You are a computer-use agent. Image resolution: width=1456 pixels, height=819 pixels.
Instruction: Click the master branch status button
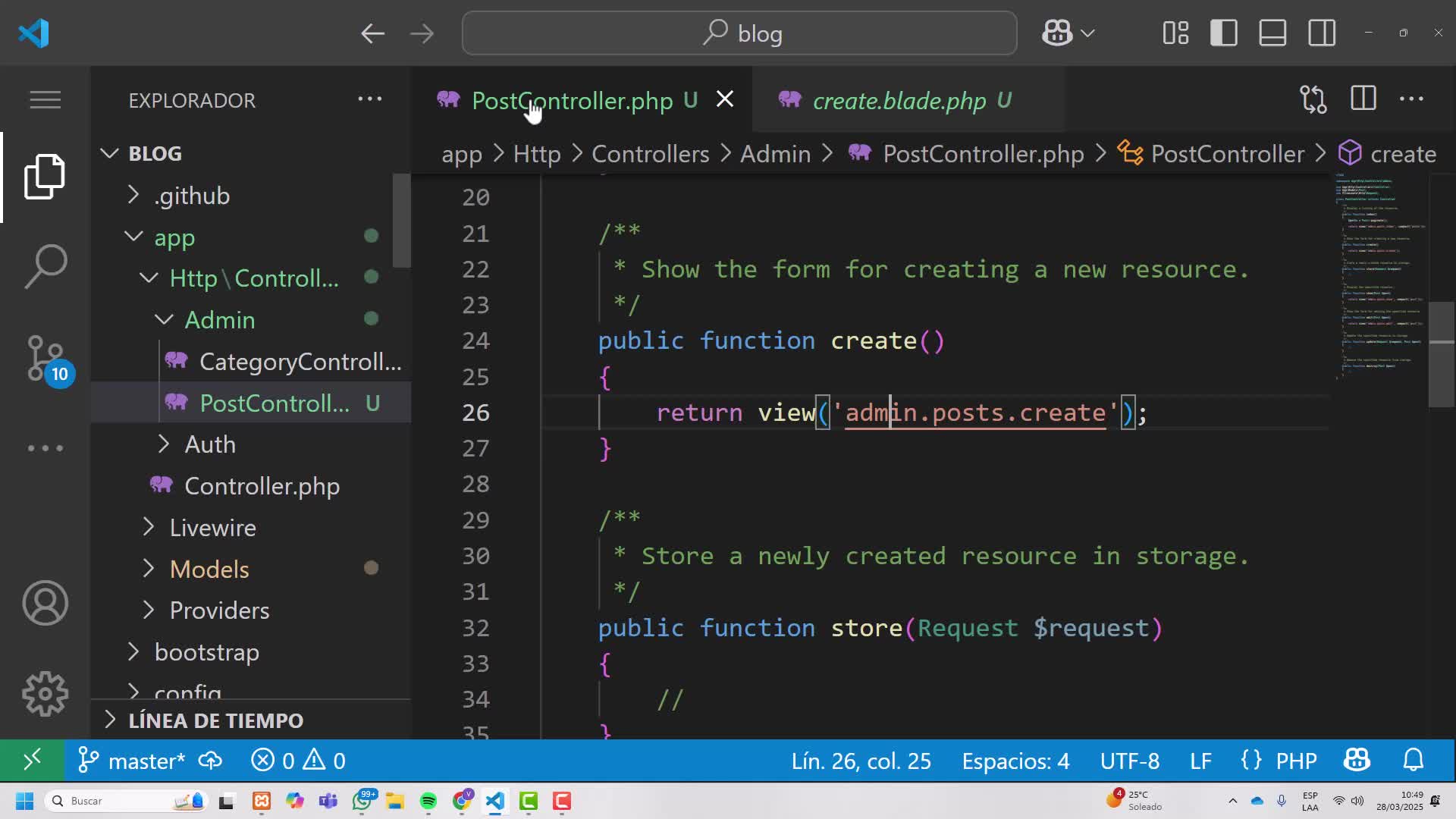tap(133, 761)
